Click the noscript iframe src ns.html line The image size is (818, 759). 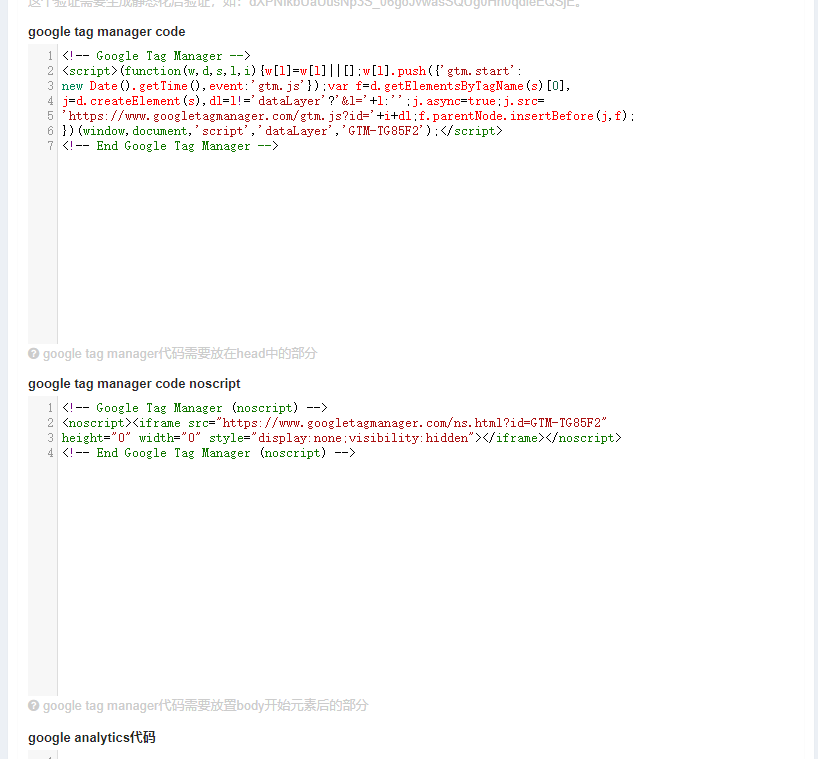coord(334,423)
